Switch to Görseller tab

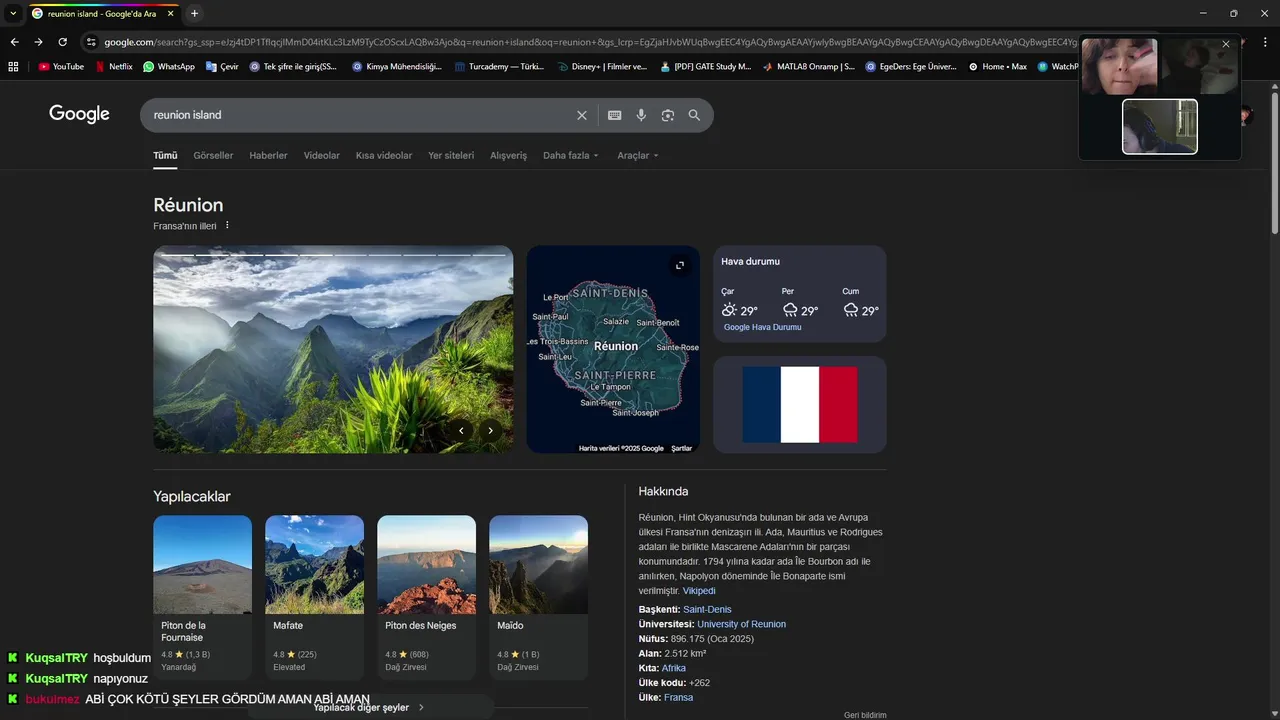[x=213, y=155]
